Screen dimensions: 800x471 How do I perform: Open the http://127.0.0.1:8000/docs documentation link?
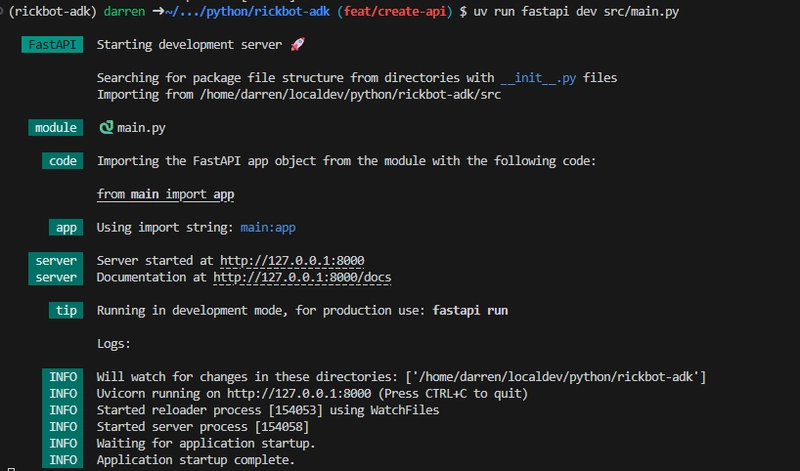tap(302, 277)
